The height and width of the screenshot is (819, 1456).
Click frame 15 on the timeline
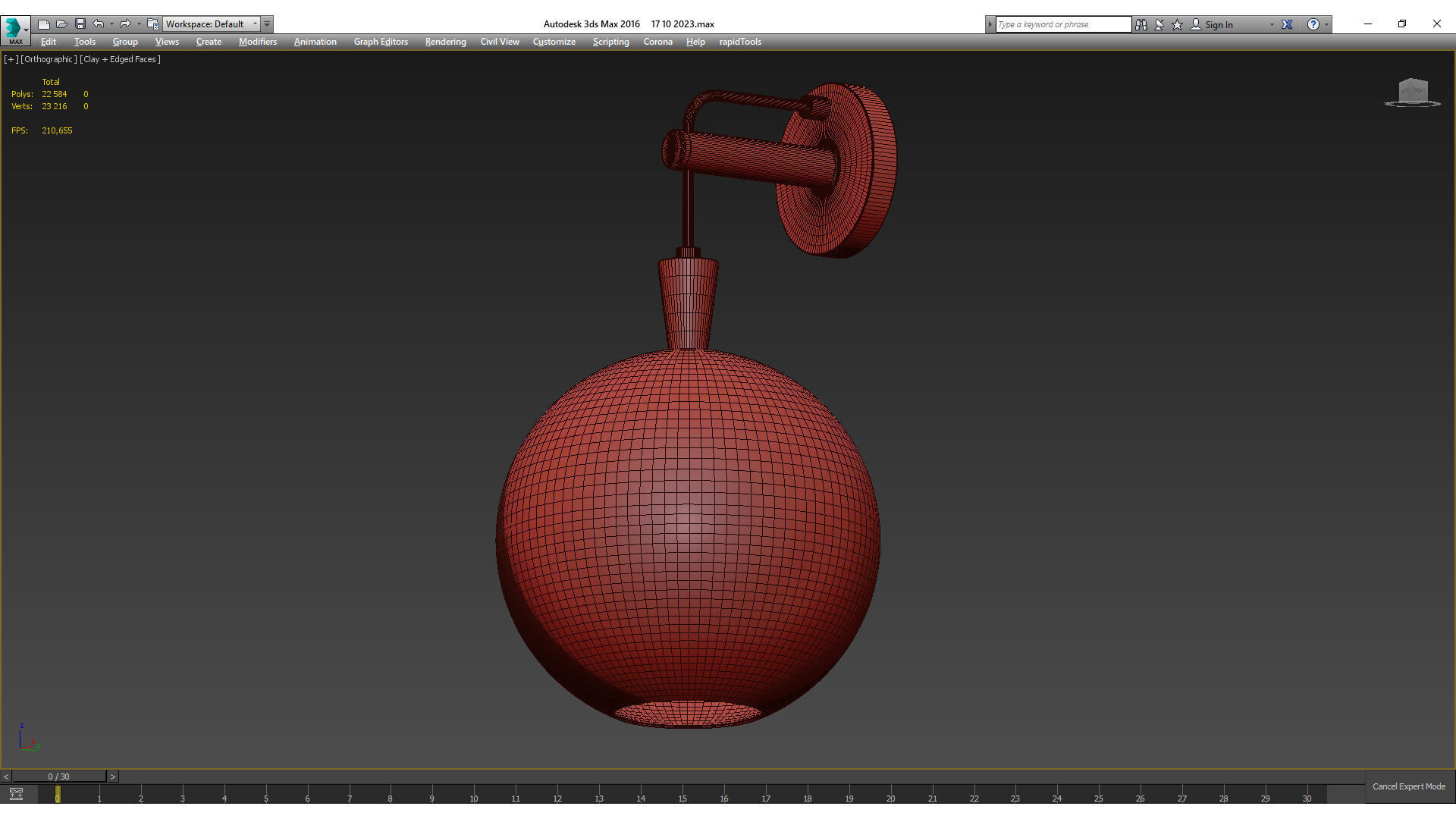click(x=682, y=797)
